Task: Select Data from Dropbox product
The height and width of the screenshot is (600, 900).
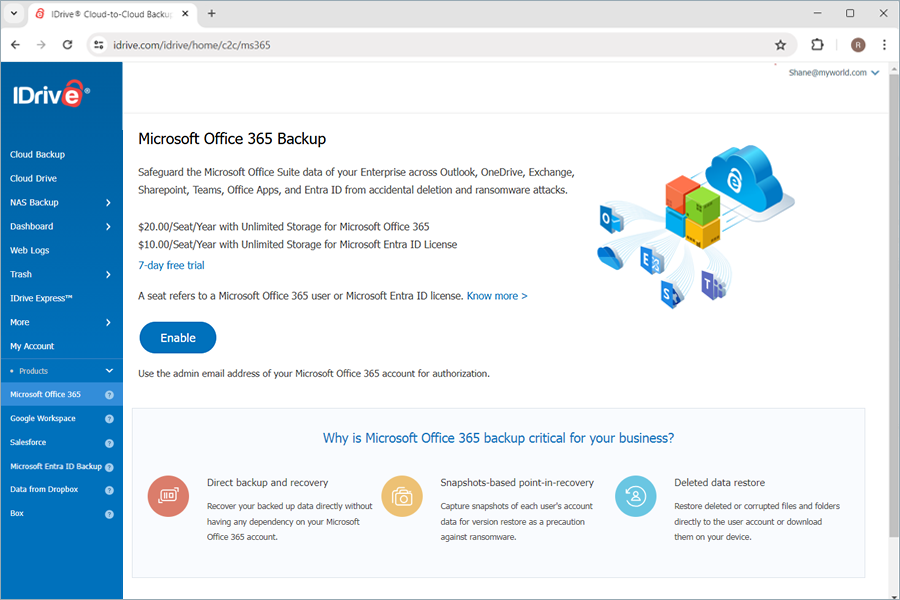Action: point(44,490)
